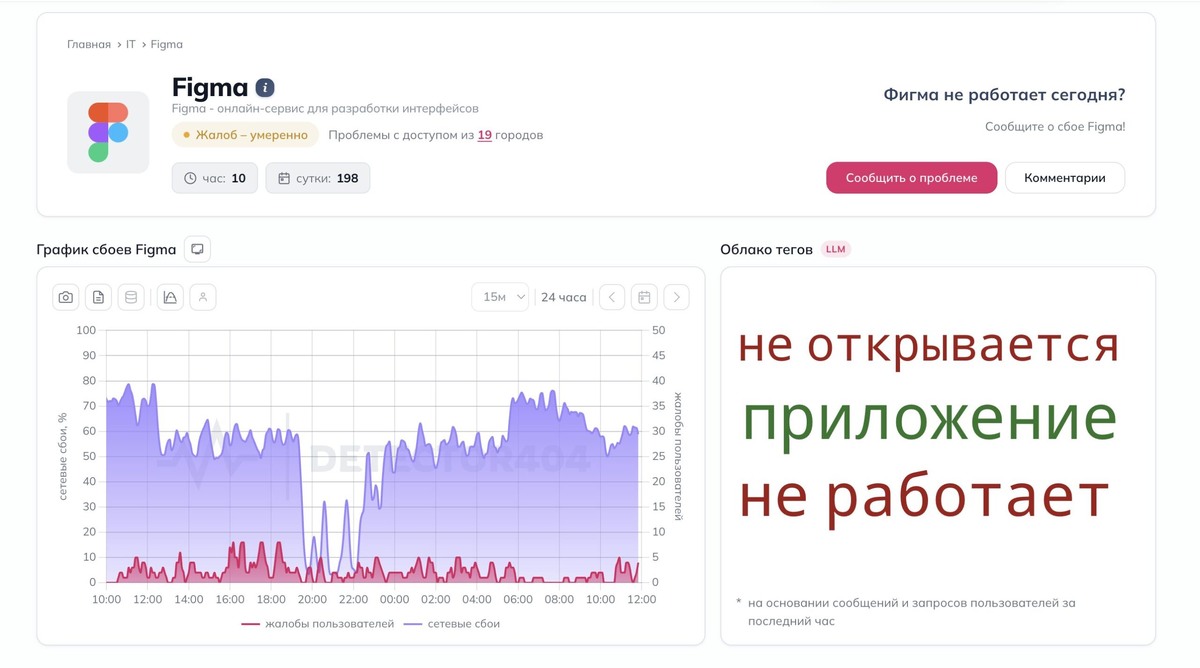Click the camera snapshot icon on chart
Screen dimensions: 1200x668
66,297
